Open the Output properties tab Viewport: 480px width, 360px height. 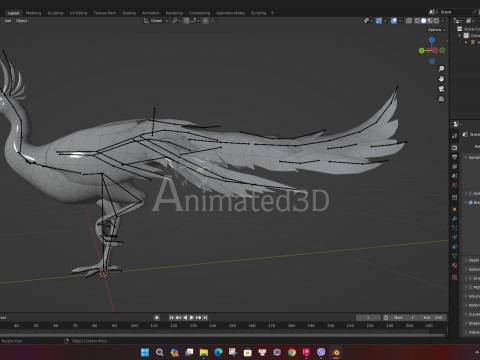point(454,157)
